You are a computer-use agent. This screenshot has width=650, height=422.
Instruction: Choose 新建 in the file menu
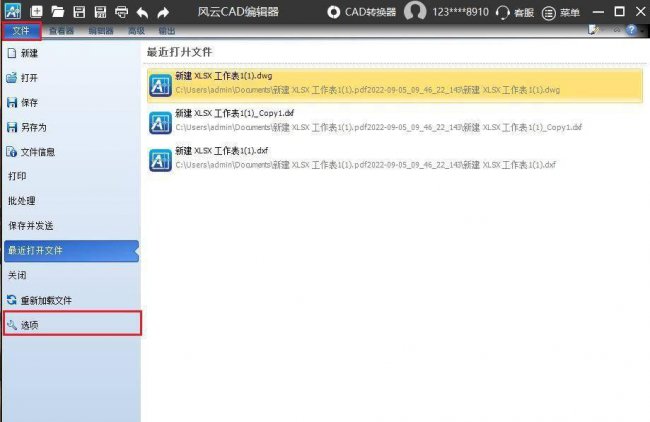[71, 53]
